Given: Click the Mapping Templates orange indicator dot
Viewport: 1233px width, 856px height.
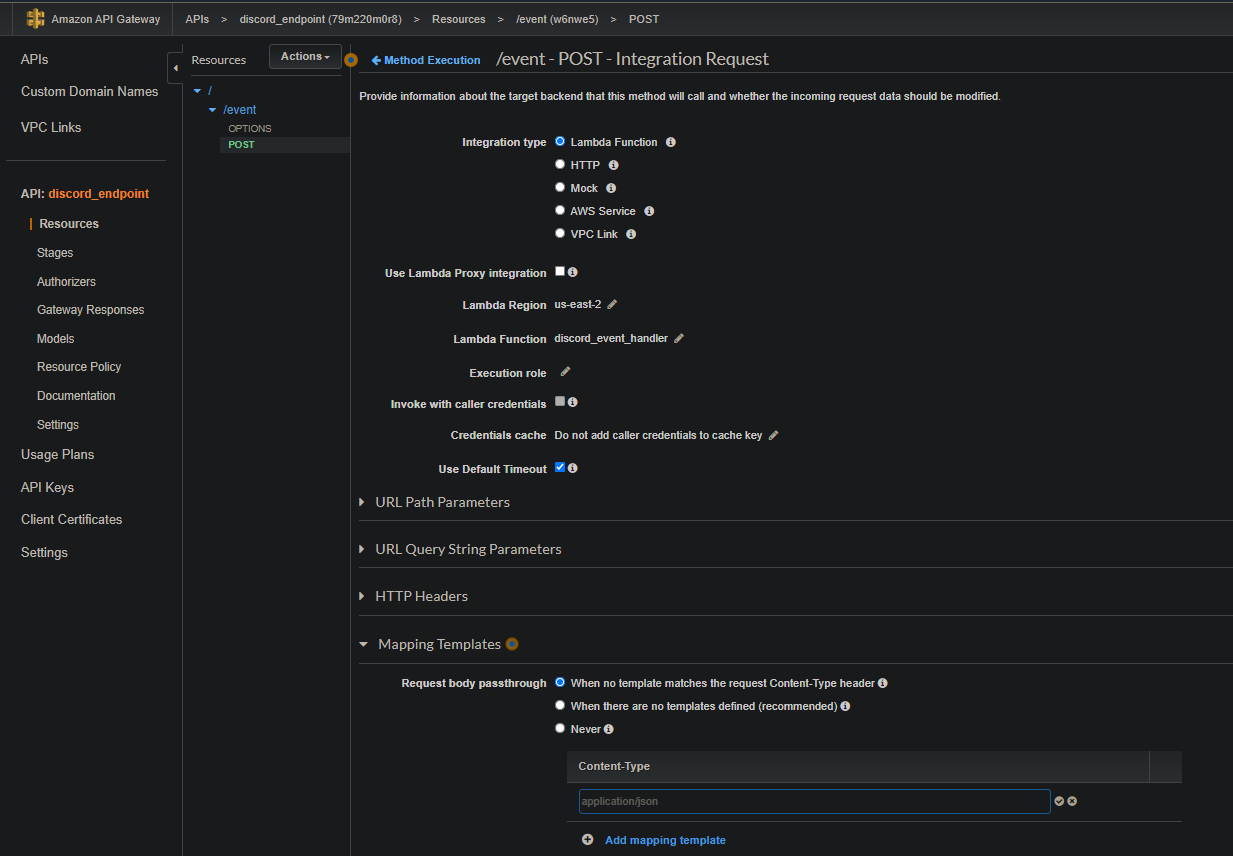Looking at the screenshot, I should [512, 644].
